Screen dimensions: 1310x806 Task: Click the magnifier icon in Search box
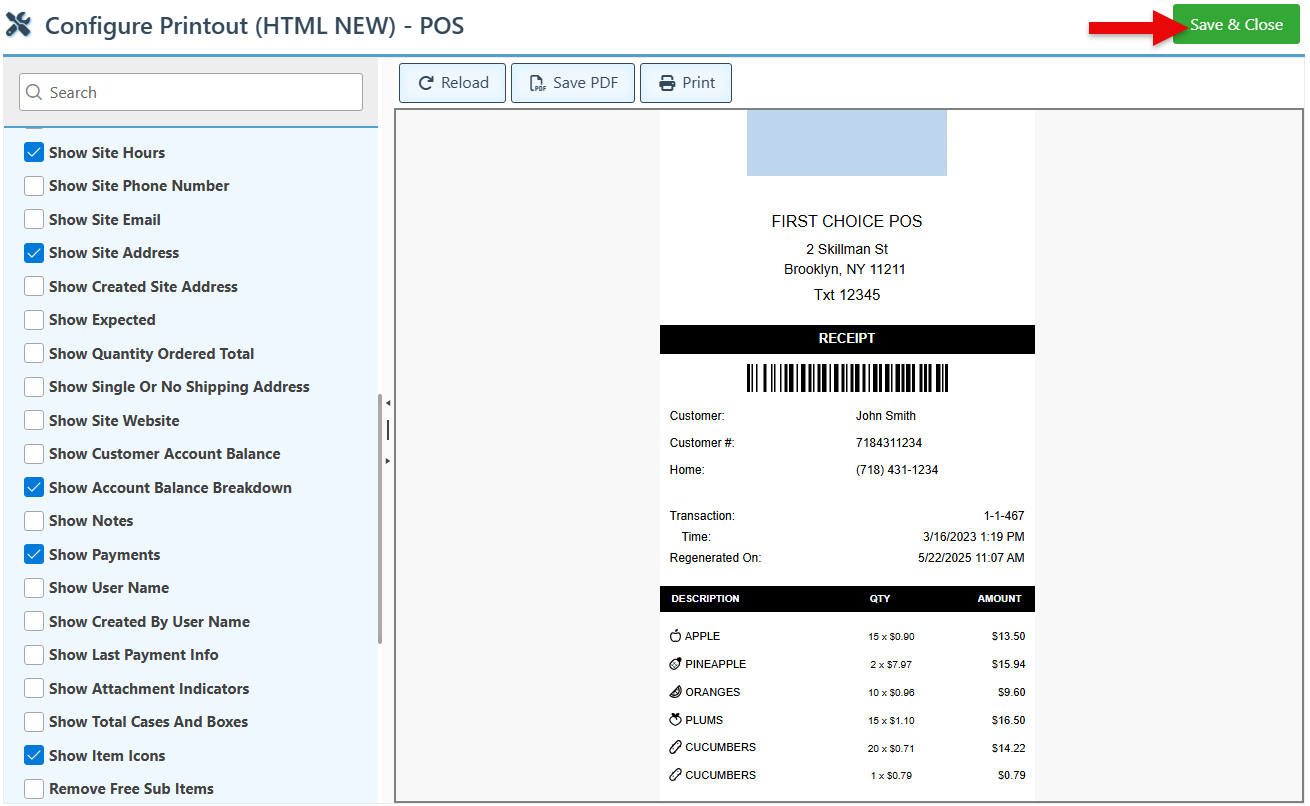[34, 93]
